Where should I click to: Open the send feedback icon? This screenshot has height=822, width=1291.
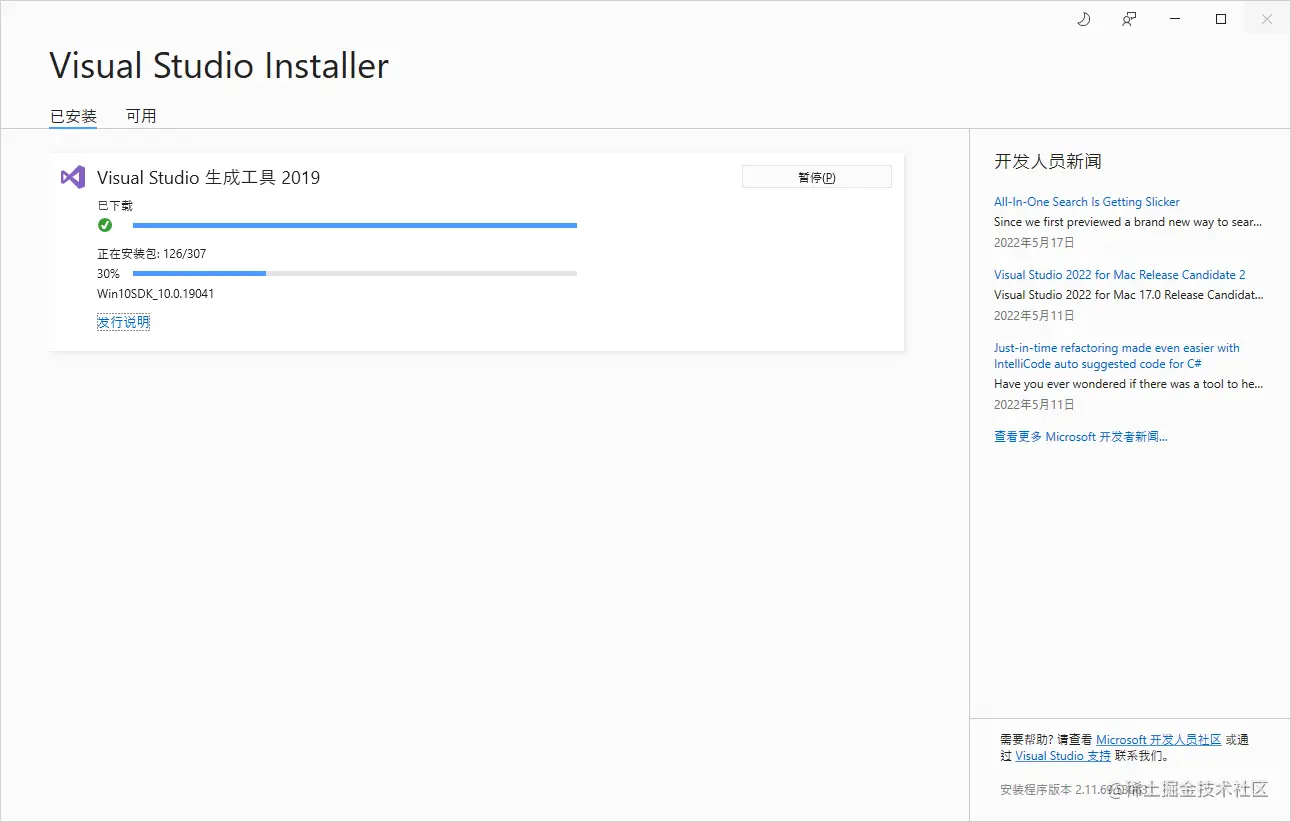click(1128, 18)
